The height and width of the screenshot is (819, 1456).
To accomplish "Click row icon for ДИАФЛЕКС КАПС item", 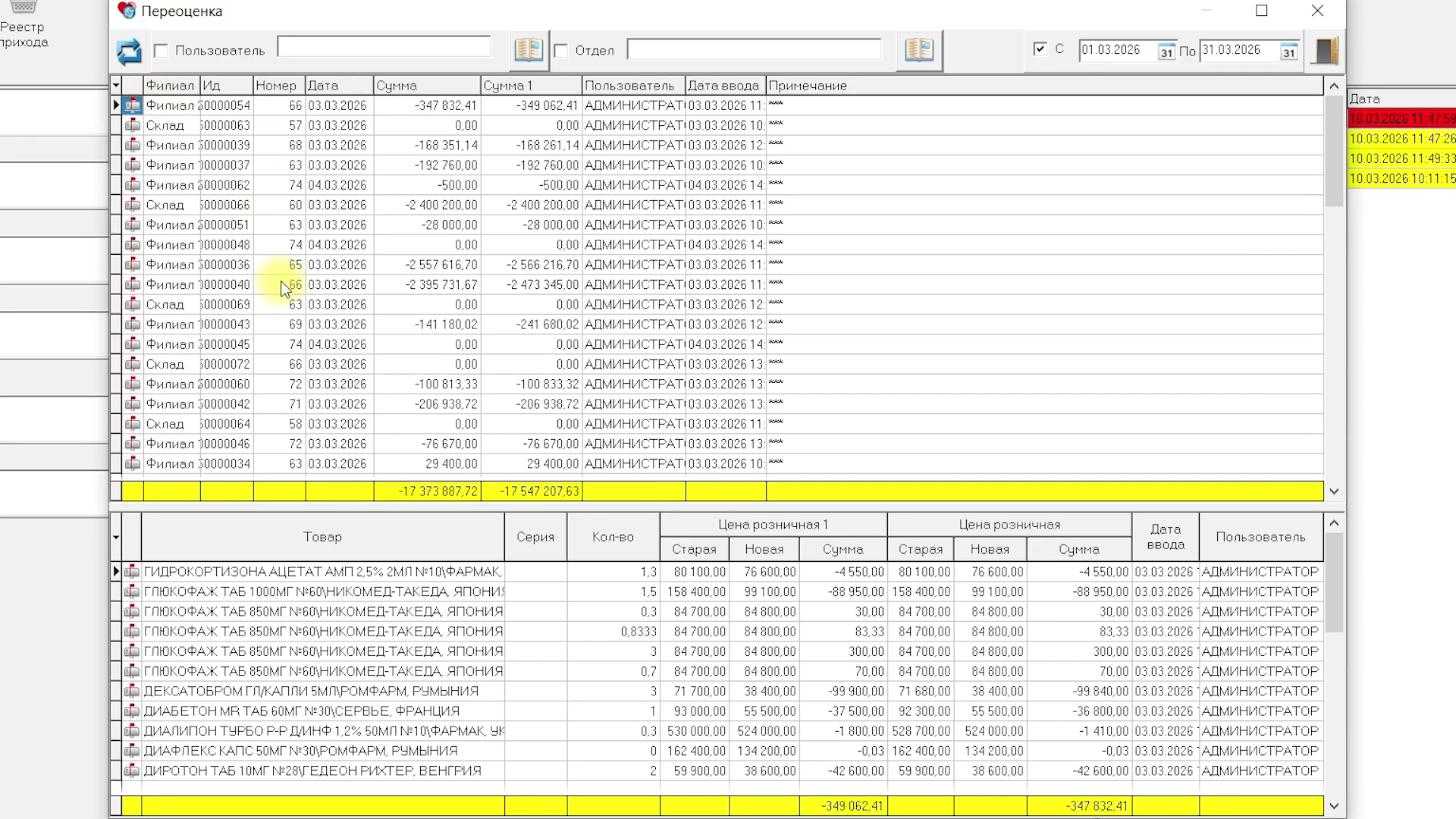I will click(x=132, y=751).
